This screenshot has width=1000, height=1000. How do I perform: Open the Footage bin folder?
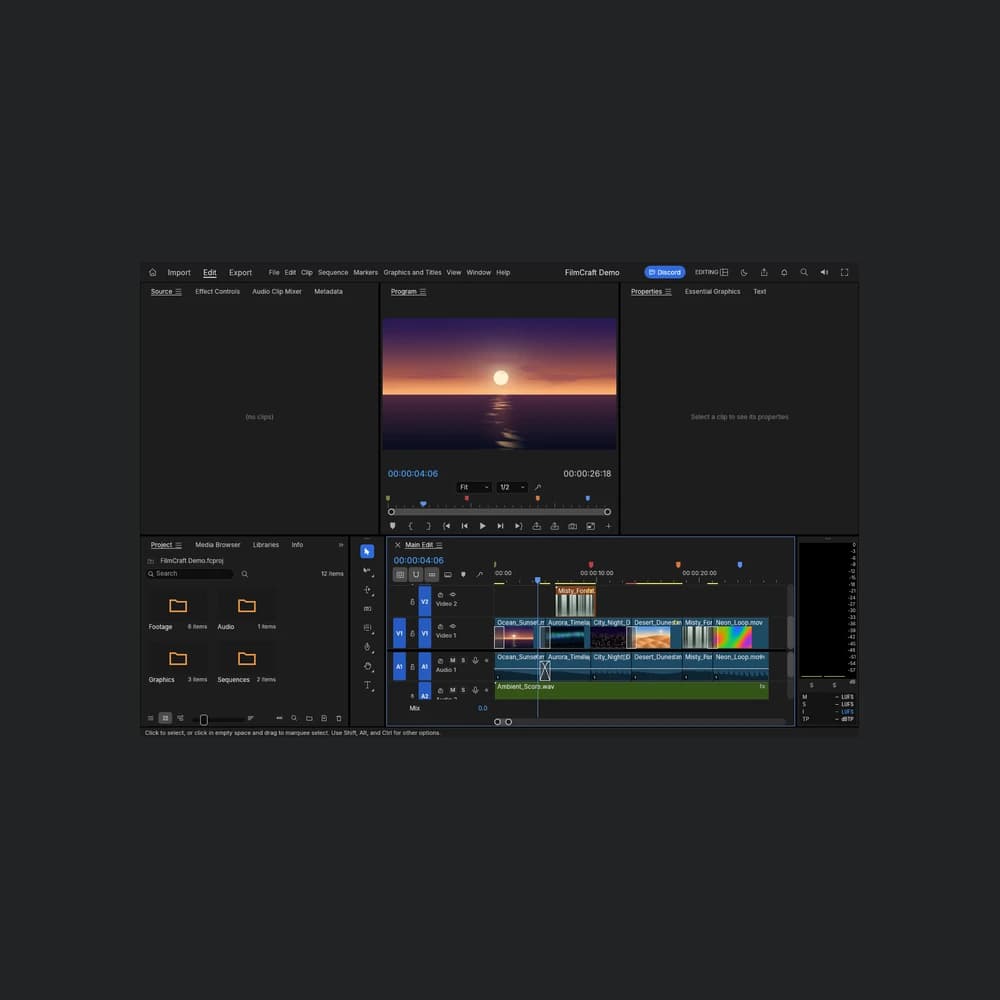(178, 606)
